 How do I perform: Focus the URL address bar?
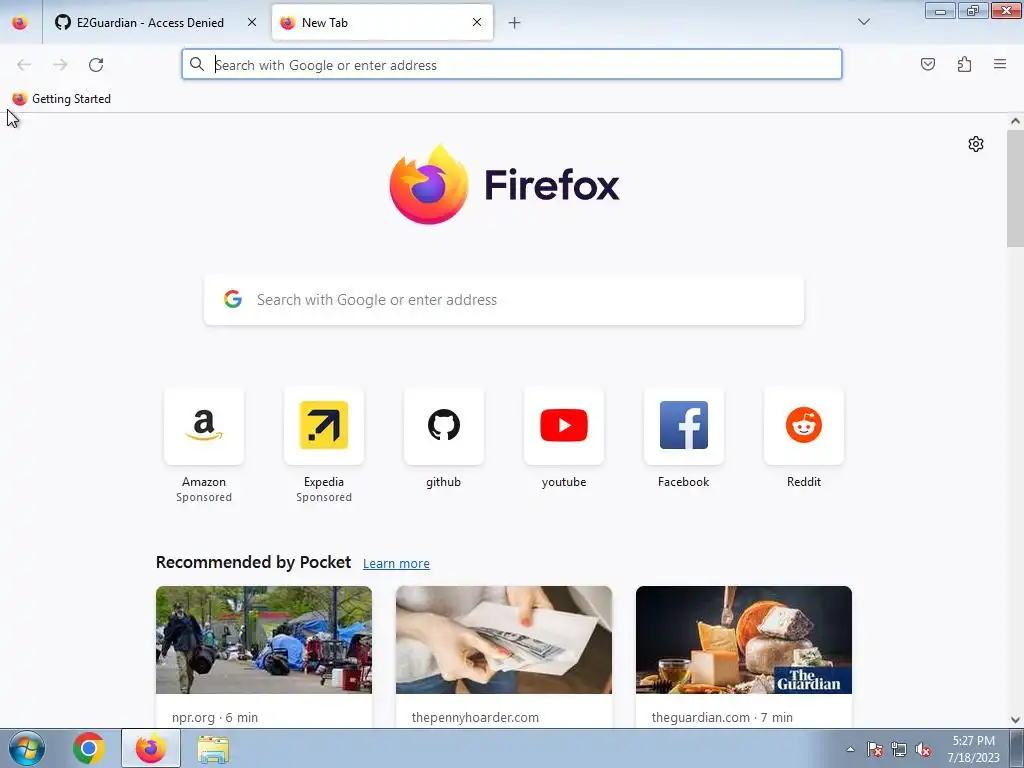pos(512,65)
